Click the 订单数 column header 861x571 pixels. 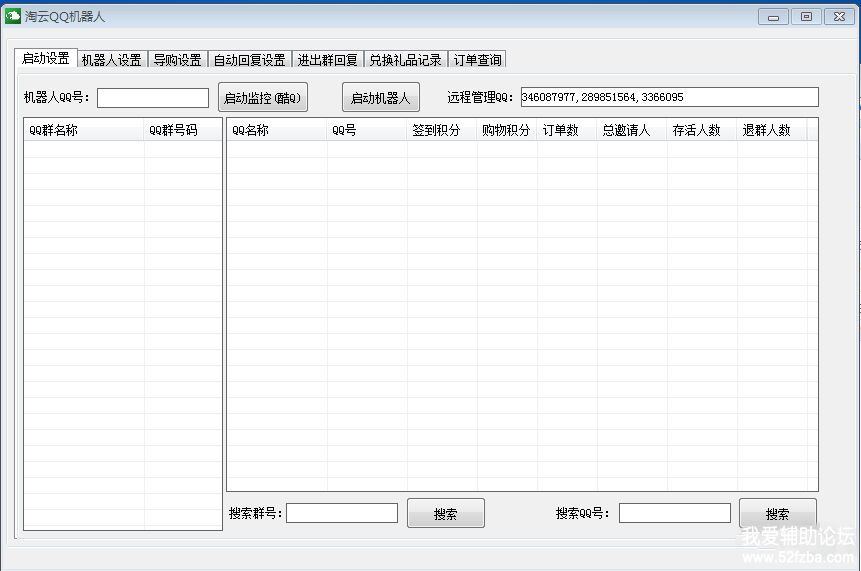pyautogui.click(x=567, y=130)
